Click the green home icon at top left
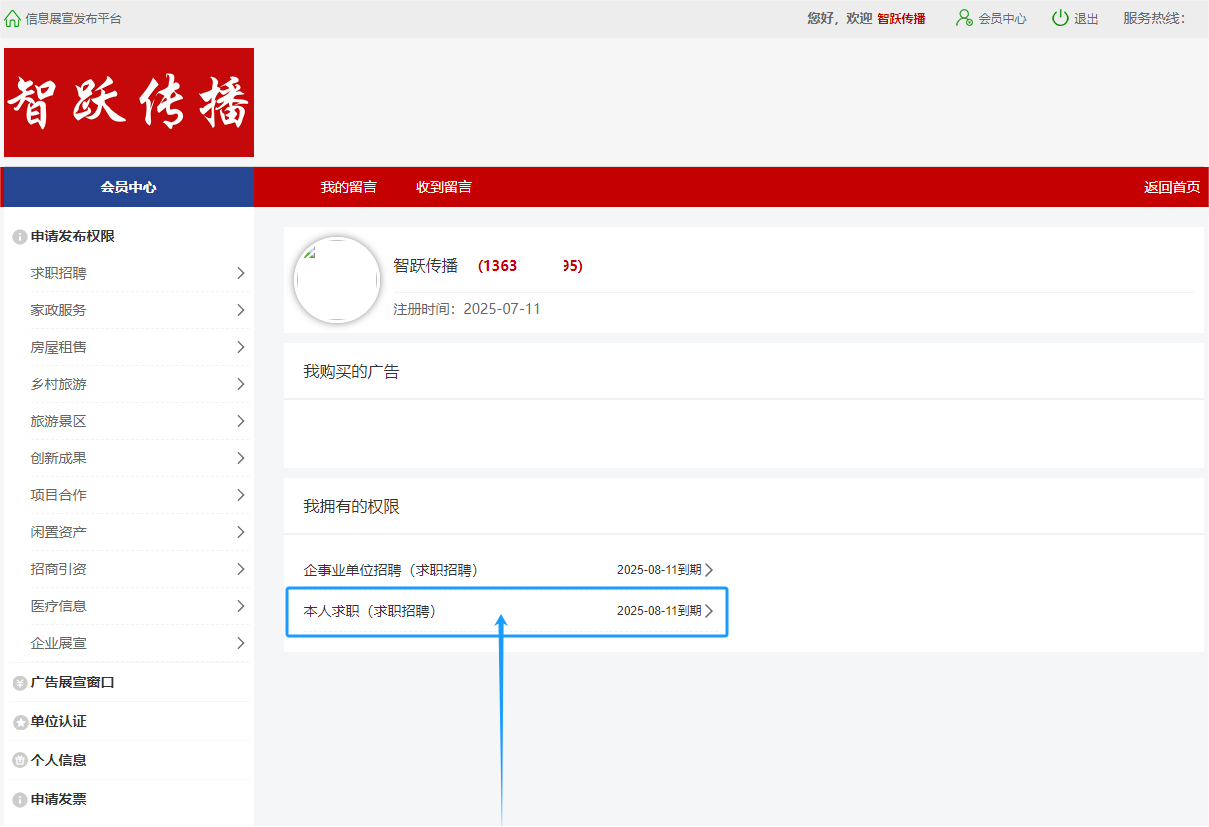This screenshot has width=1209, height=827. pyautogui.click(x=13, y=18)
